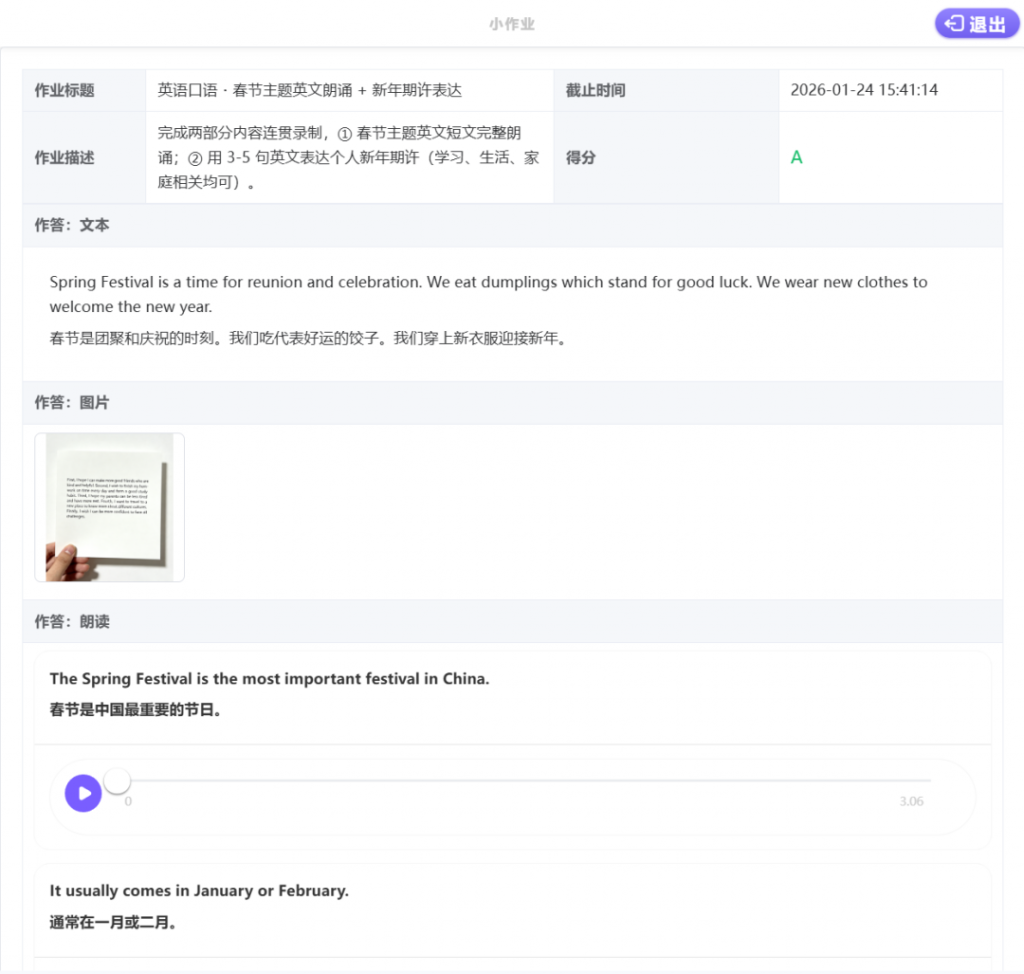
Task: Click the 3.06 audio duration label
Action: point(911,801)
